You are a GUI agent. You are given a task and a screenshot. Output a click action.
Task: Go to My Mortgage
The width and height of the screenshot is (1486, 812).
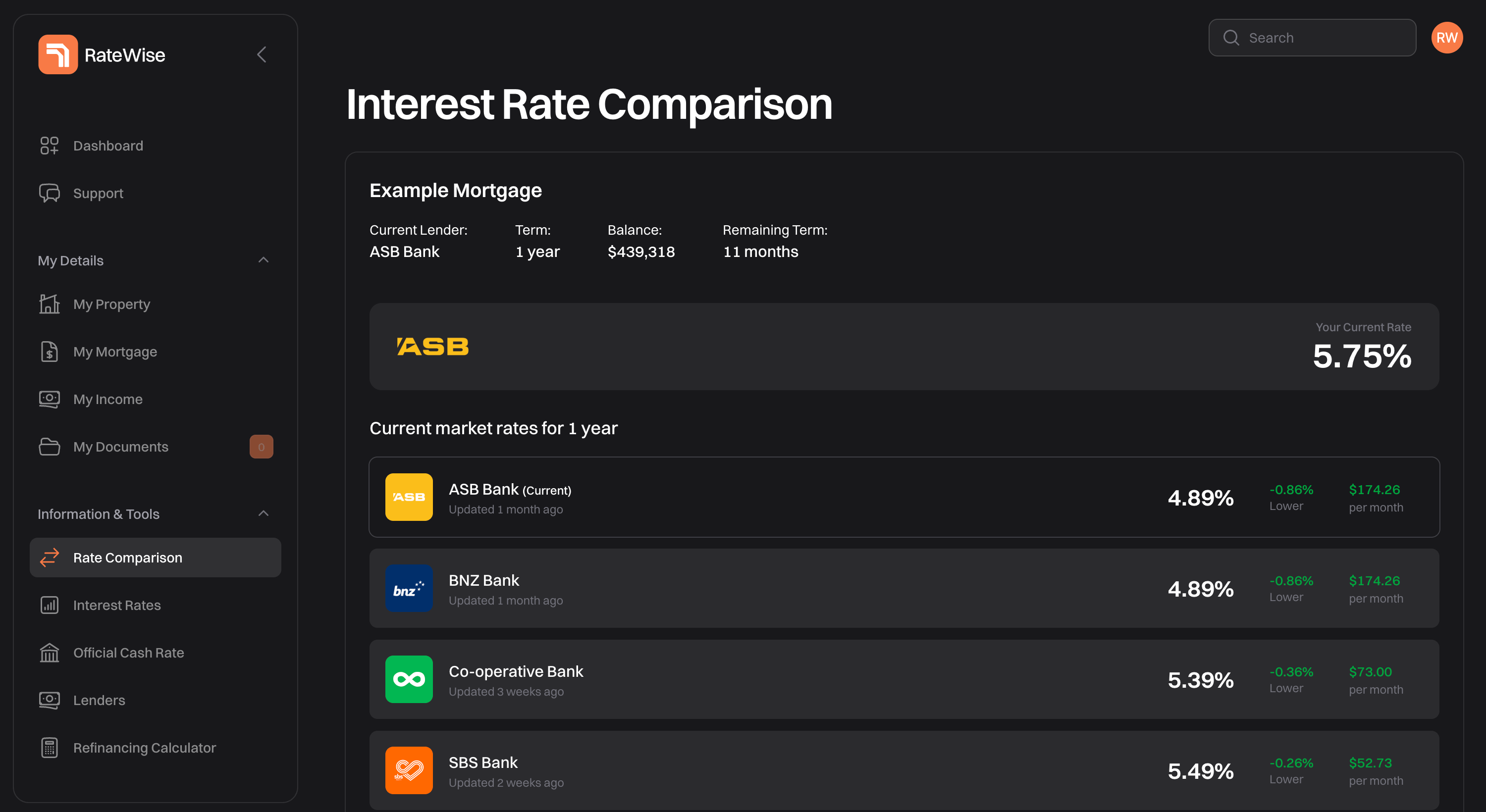(x=155, y=352)
